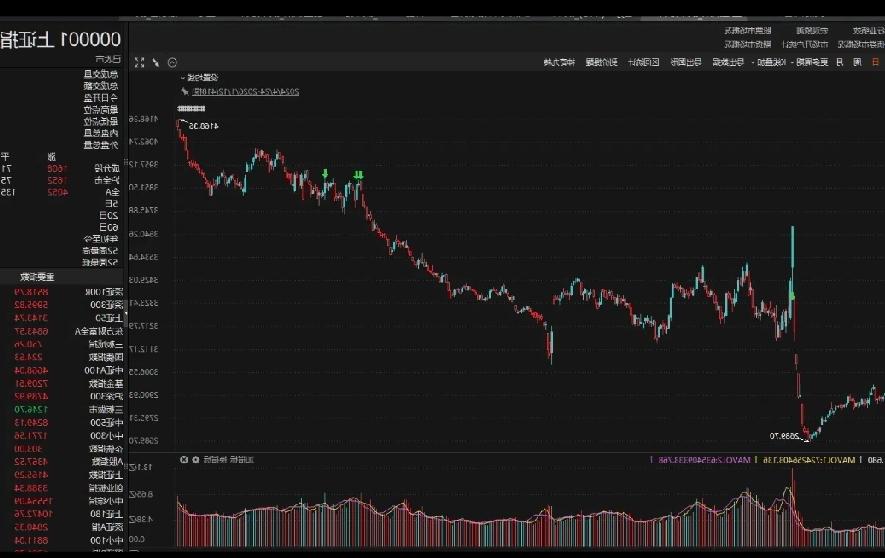The image size is (885, 558).
Task: Click the MAVOL2 legend in the volume pane
Action: pos(702,460)
